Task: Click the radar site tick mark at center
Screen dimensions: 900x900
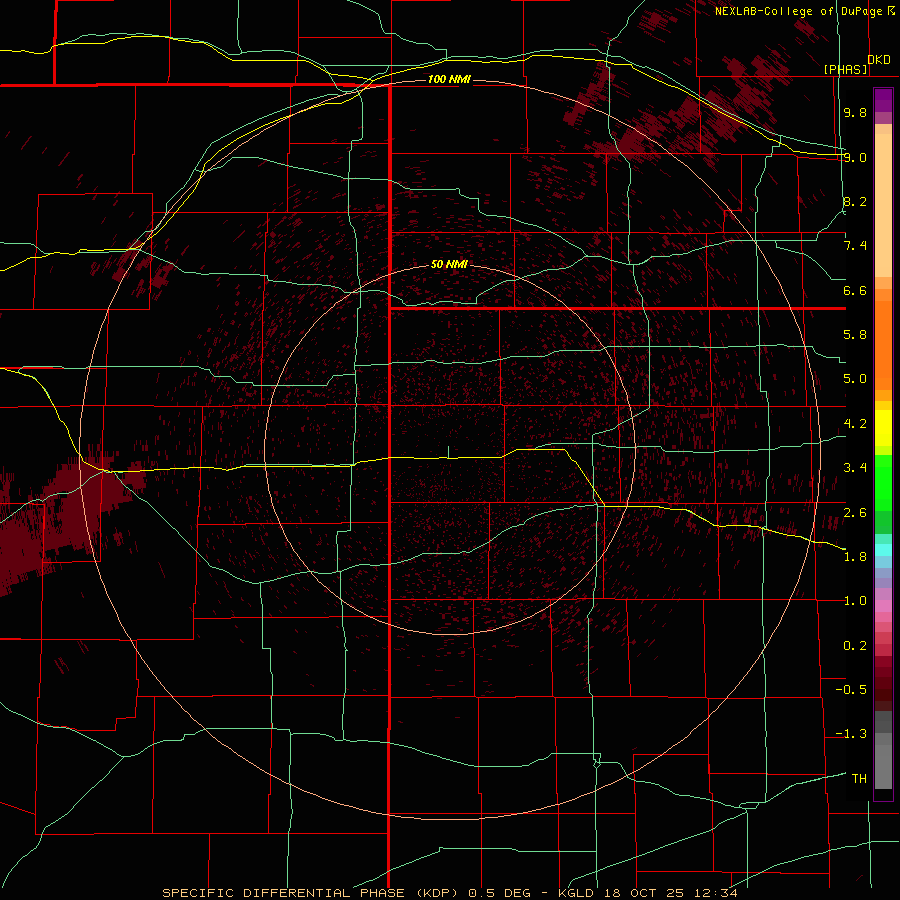Action: 448,452
